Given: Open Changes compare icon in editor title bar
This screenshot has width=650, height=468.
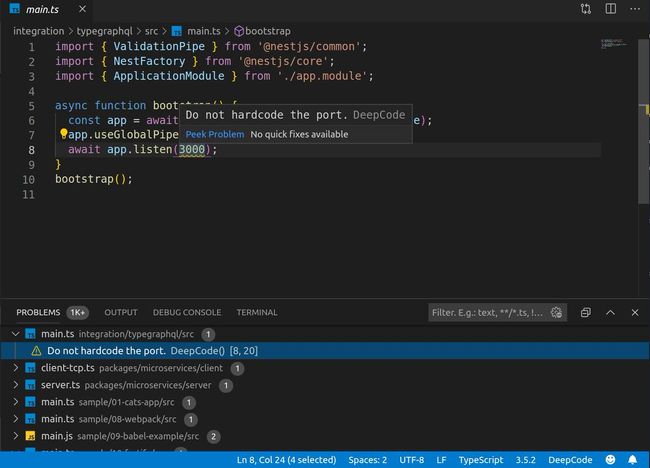Looking at the screenshot, I should [585, 9].
